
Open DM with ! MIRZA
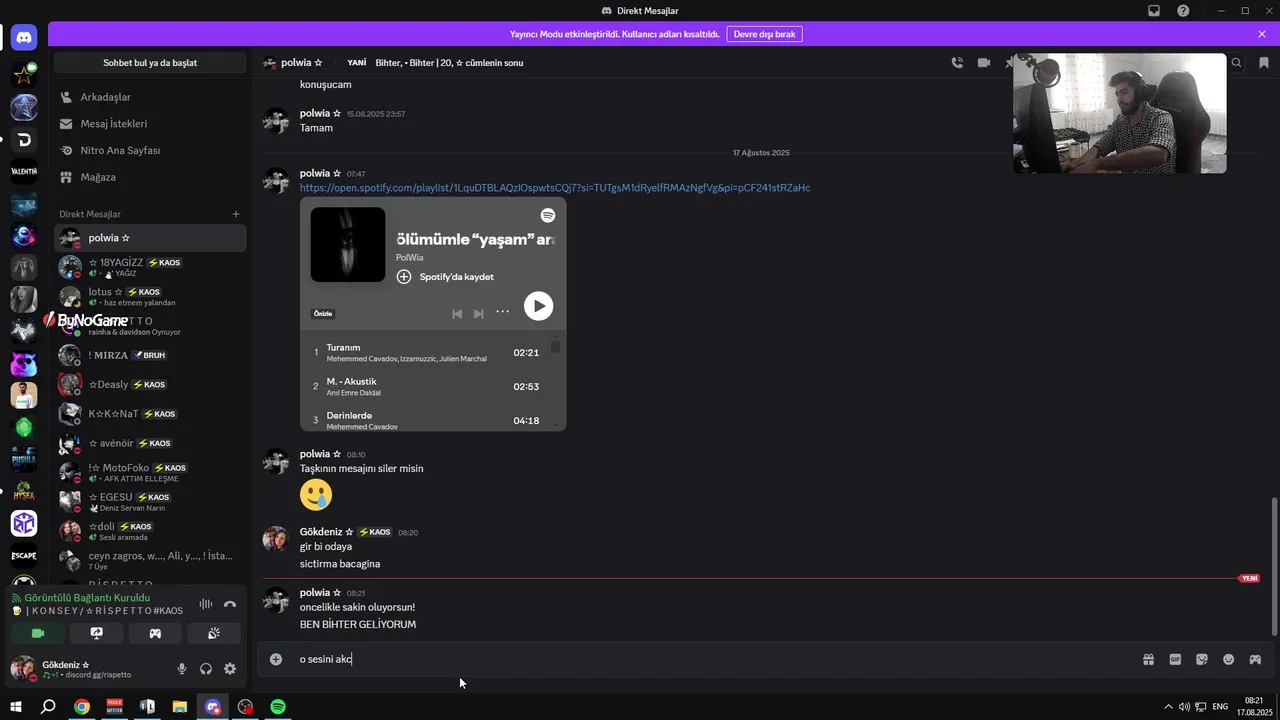150,355
